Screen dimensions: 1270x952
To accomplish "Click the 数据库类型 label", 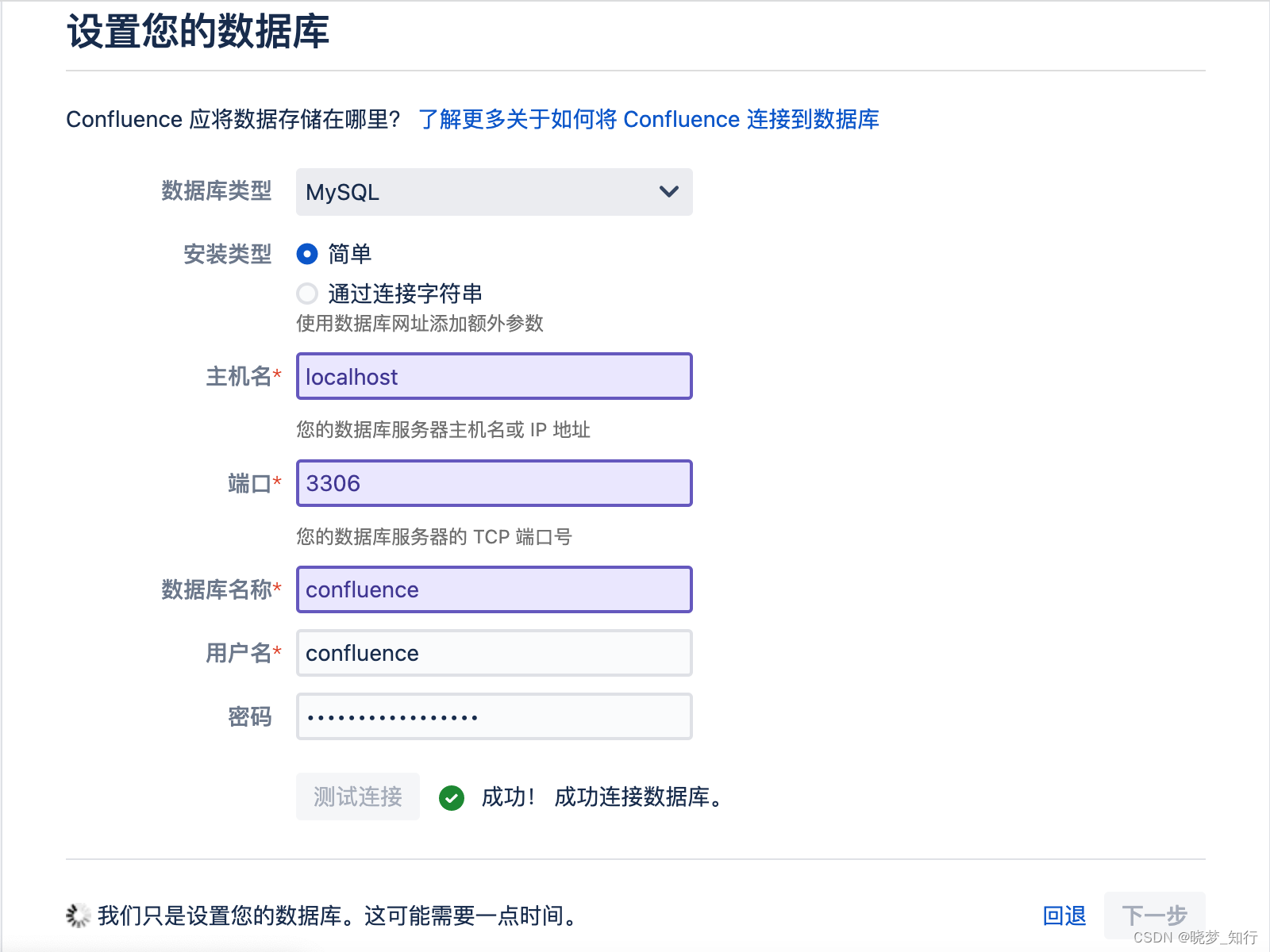I will pos(217,191).
